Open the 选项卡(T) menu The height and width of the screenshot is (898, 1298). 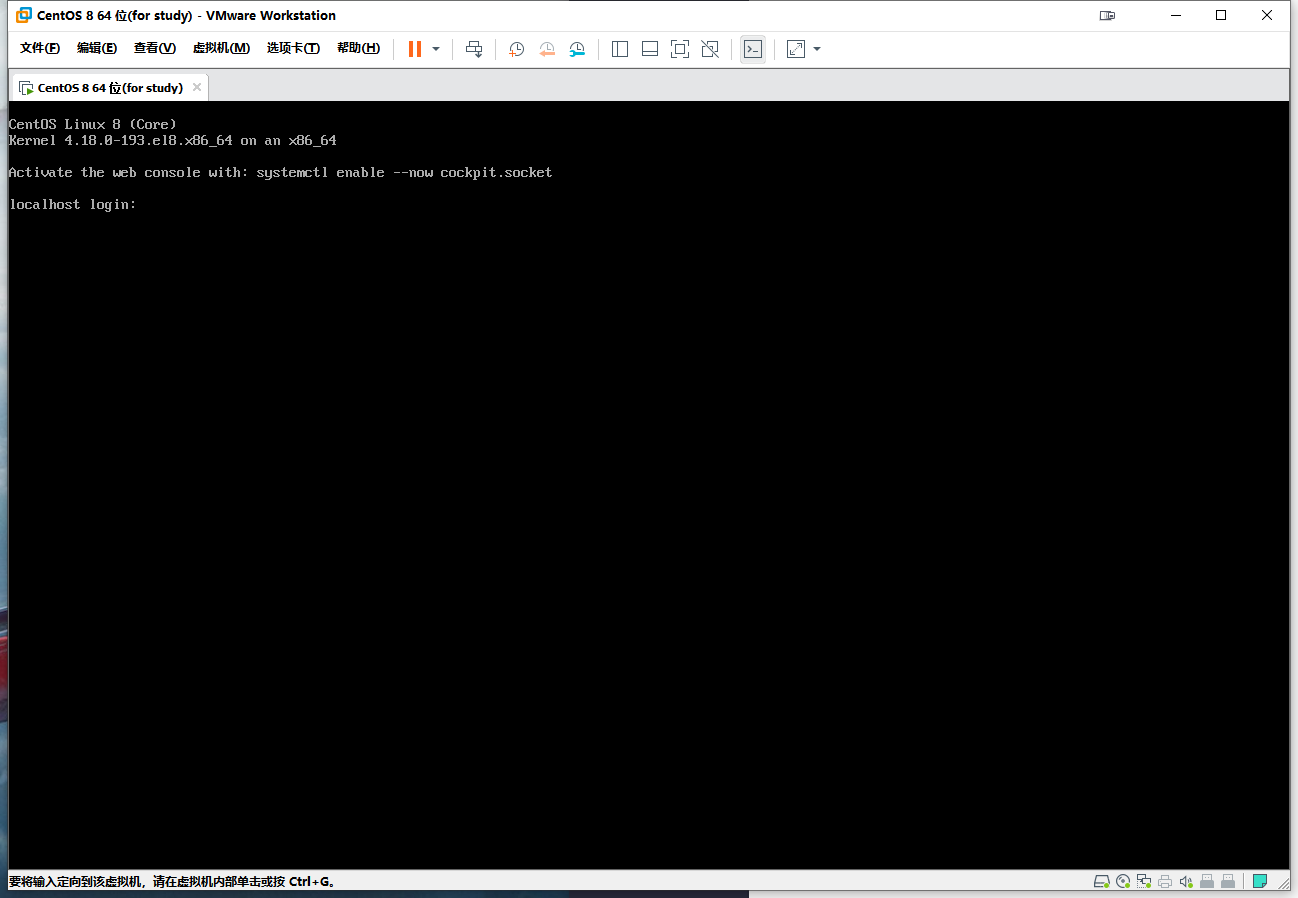click(293, 48)
